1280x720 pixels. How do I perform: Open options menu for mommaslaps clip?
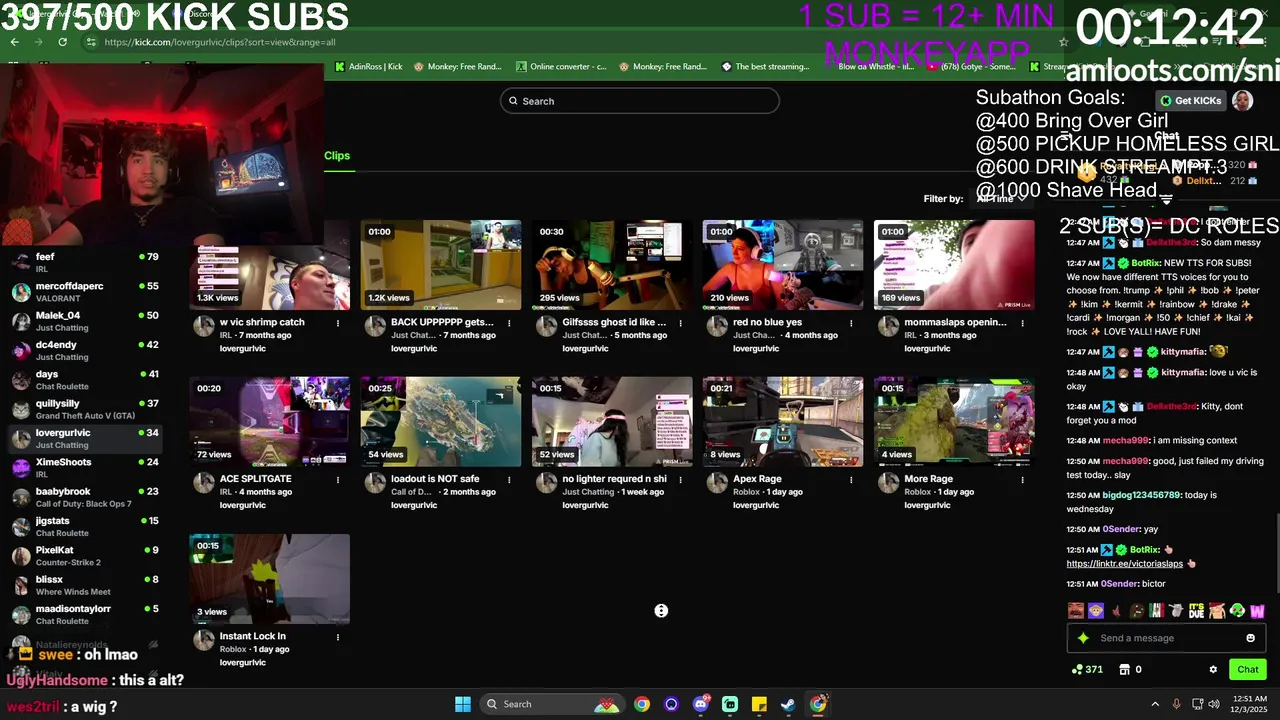pos(1022,323)
